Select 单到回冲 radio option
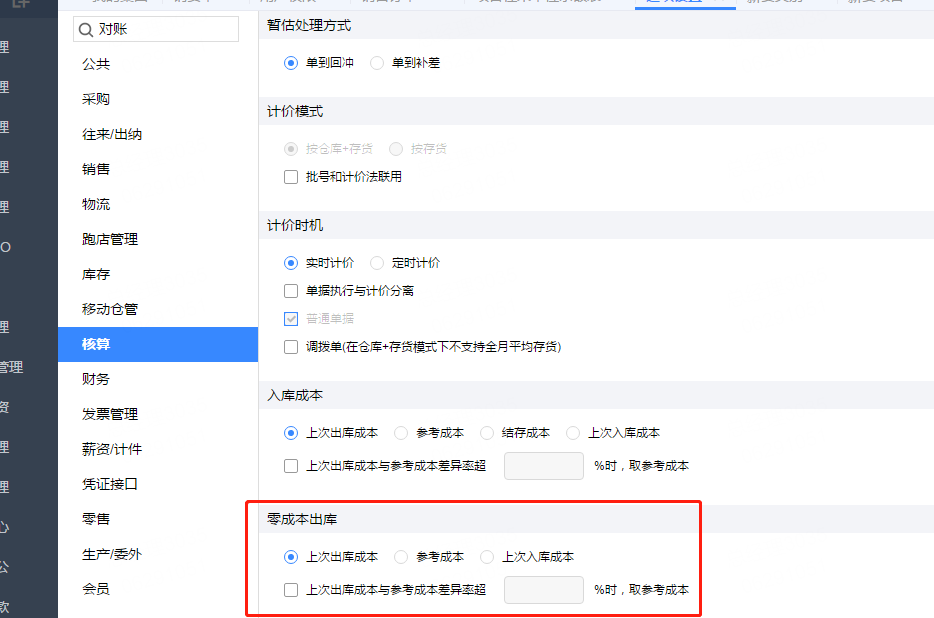Screen dimensions: 934x618 coord(291,63)
